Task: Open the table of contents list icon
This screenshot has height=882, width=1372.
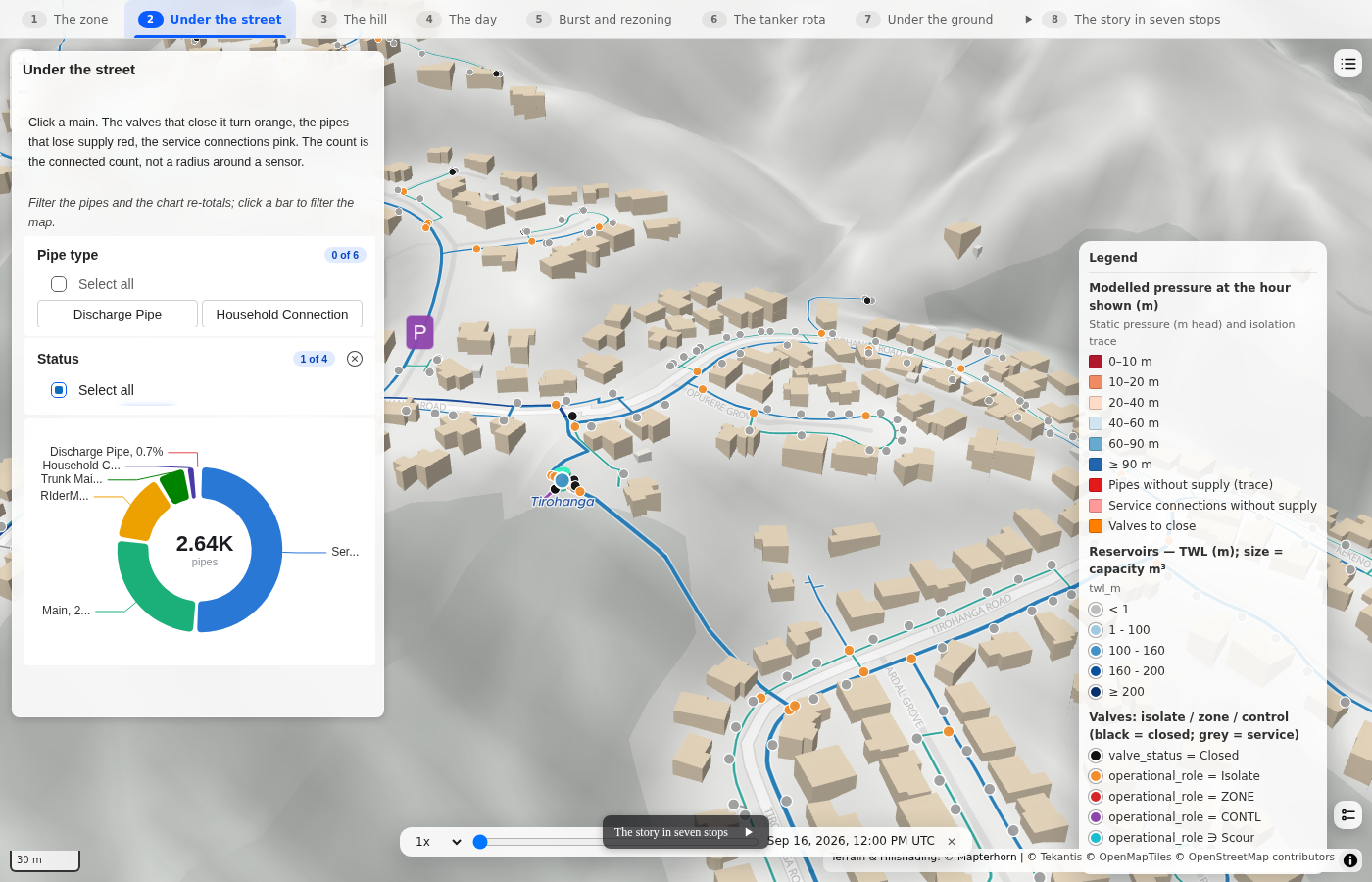Action: coord(1348,64)
